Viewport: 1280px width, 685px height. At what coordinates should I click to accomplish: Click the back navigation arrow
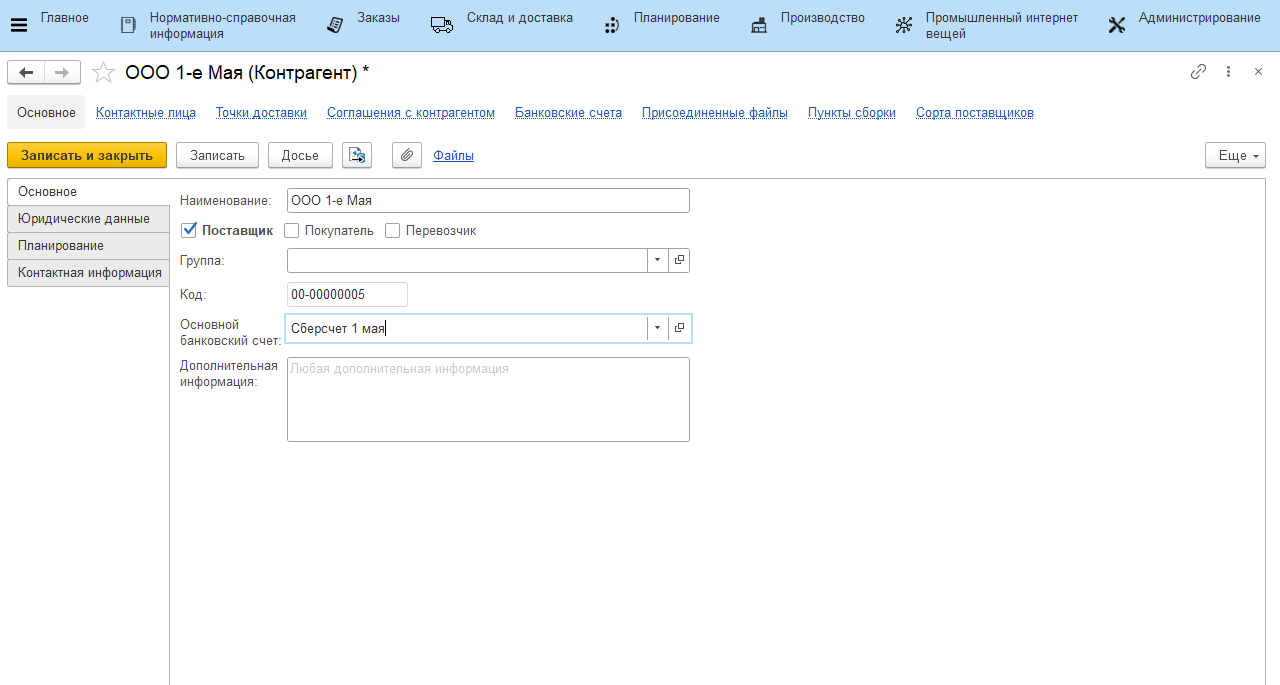tap(26, 72)
